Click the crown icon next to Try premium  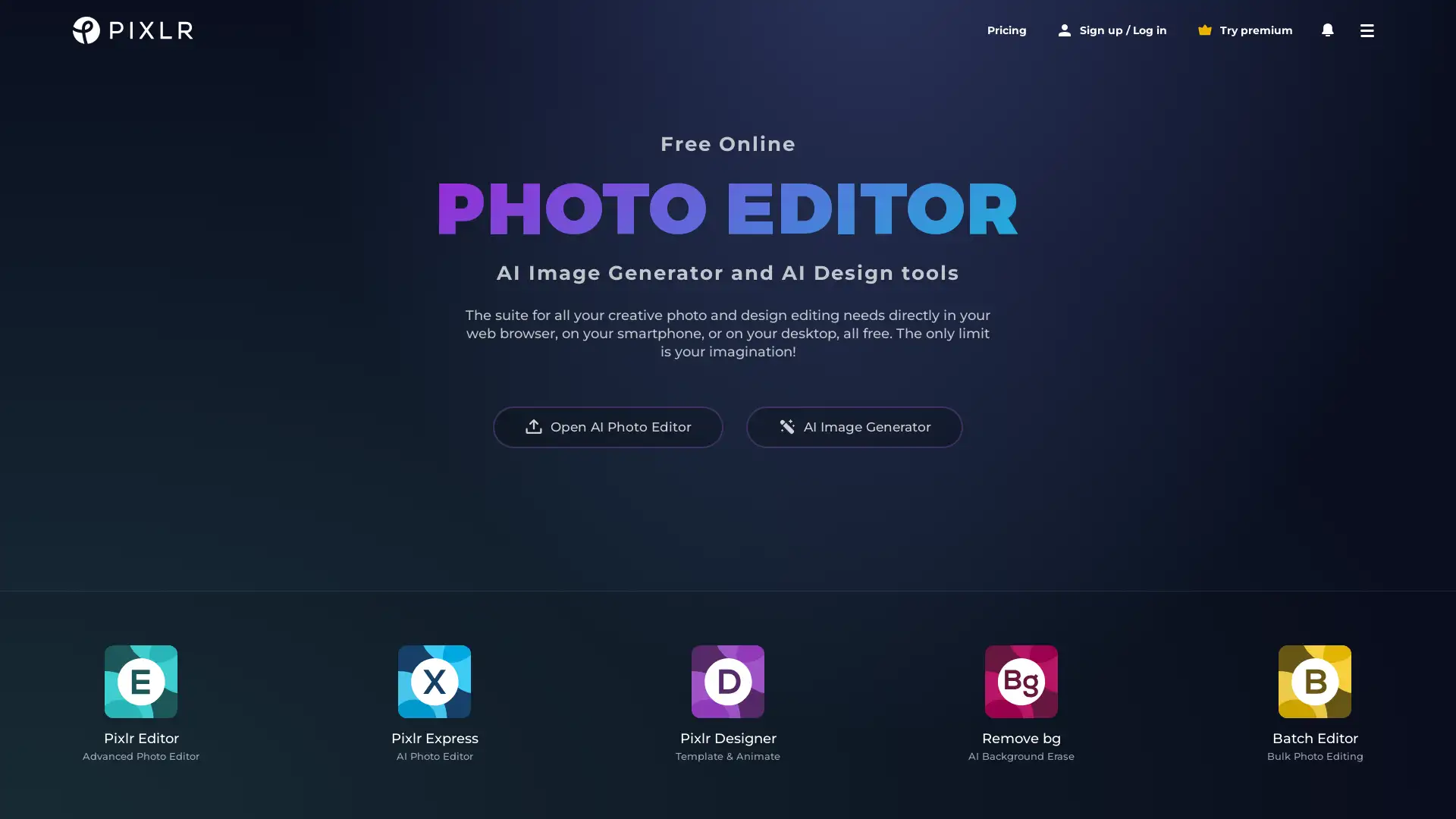click(x=1205, y=30)
